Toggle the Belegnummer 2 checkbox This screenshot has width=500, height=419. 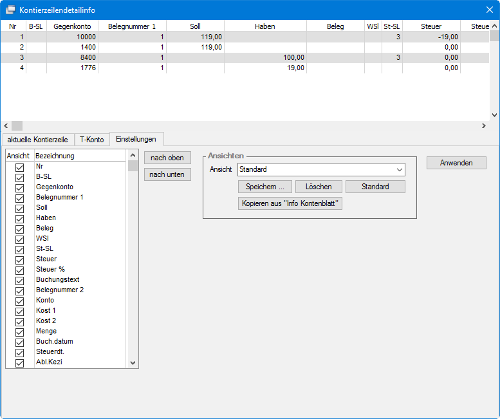[x=20, y=291]
